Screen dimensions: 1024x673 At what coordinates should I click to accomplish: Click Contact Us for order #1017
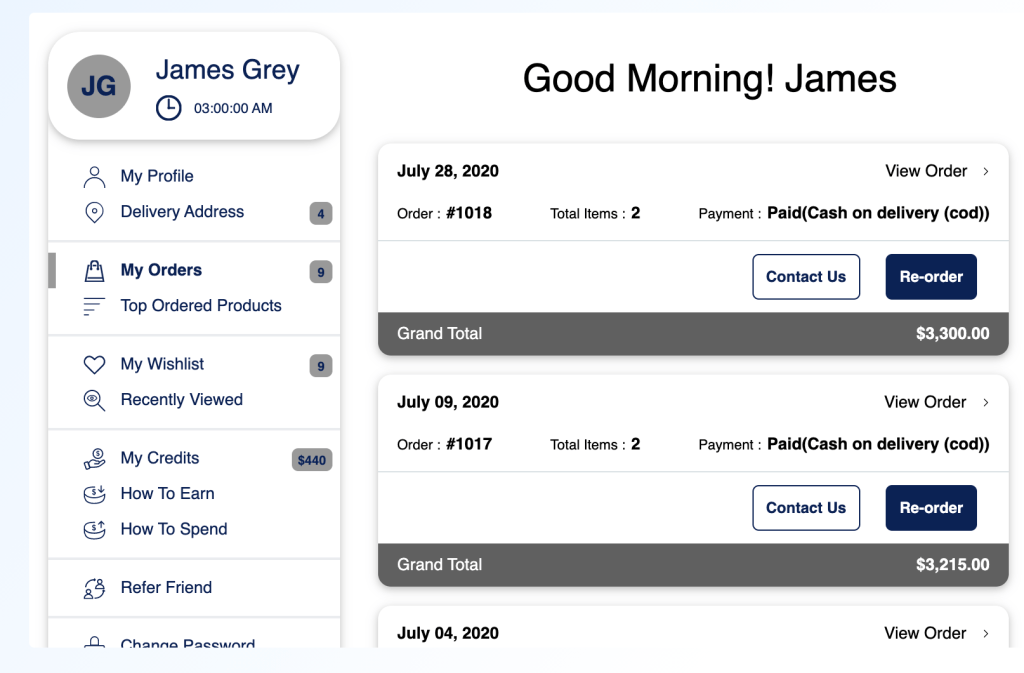tap(806, 508)
